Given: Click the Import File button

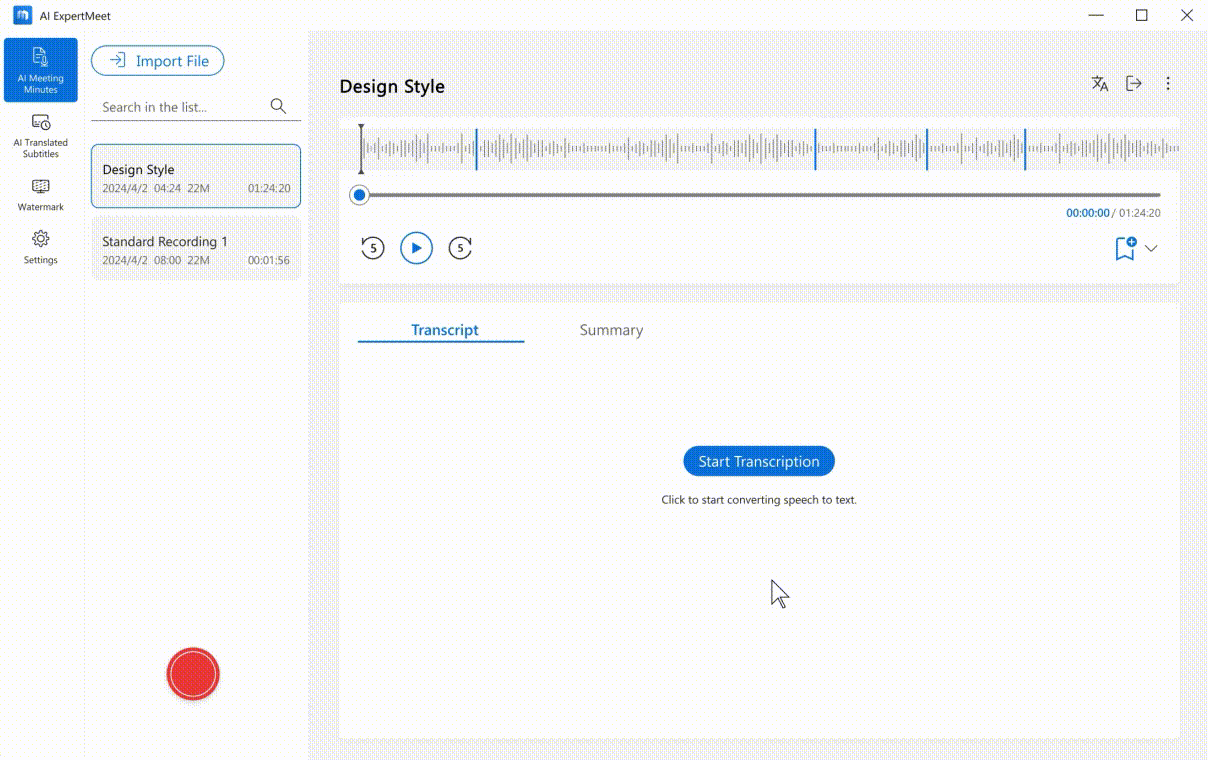Looking at the screenshot, I should point(158,61).
